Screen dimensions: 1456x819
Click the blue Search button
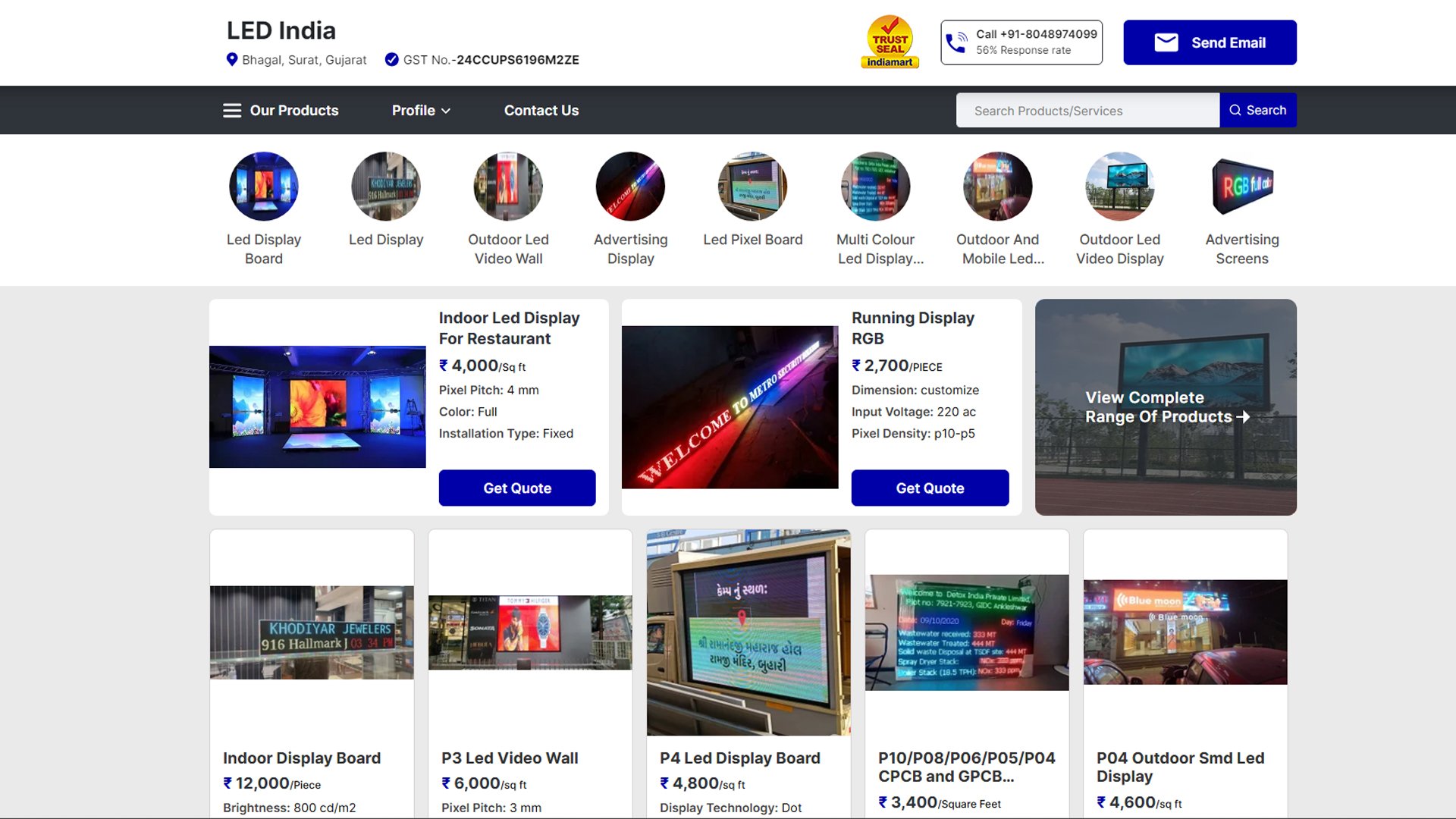(x=1258, y=111)
